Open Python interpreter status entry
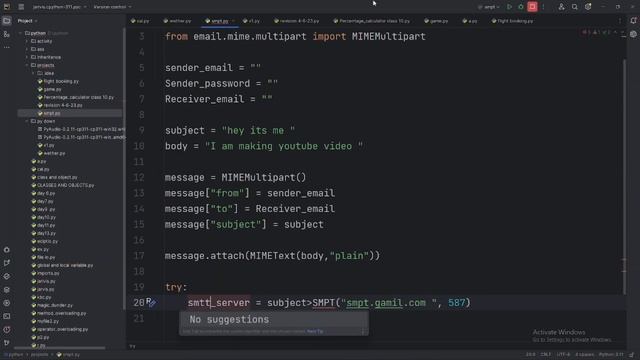The width and height of the screenshot is (640, 360). [611, 354]
